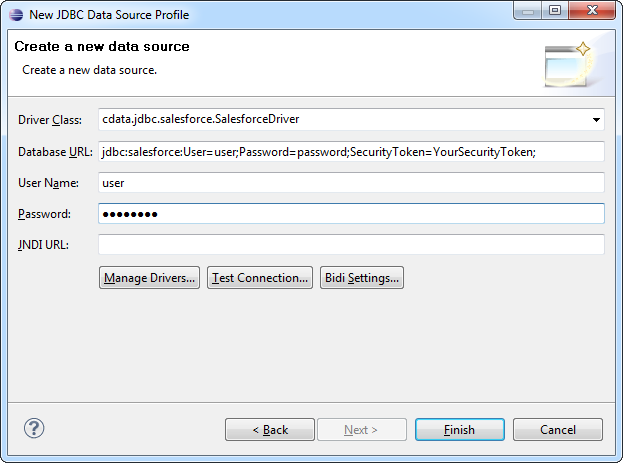The width and height of the screenshot is (623, 463).
Task: Minimize the New JDBC Data Source Profile dialog
Action: coord(527,13)
